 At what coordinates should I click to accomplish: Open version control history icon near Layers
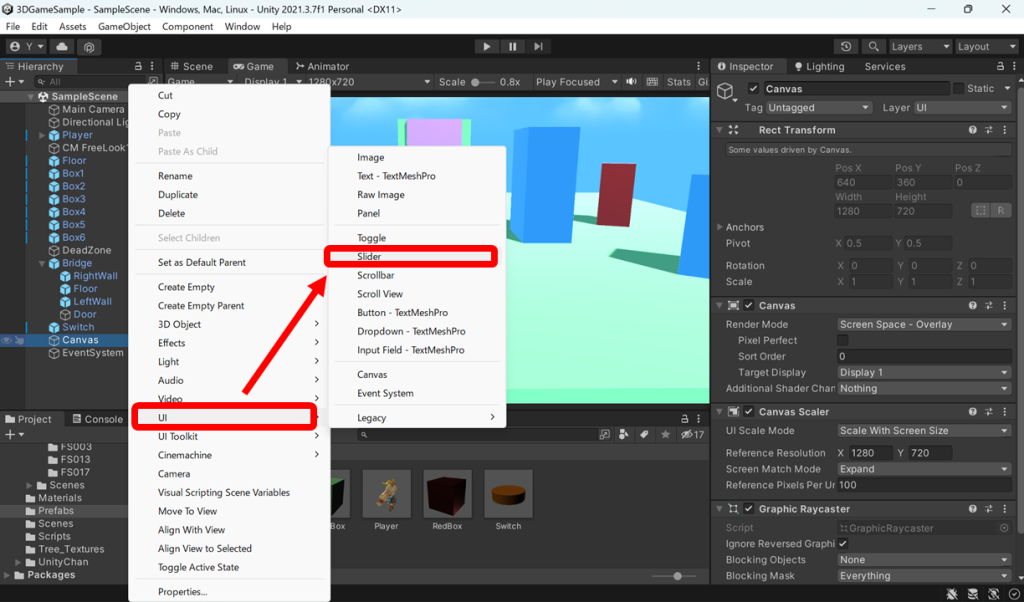(846, 46)
